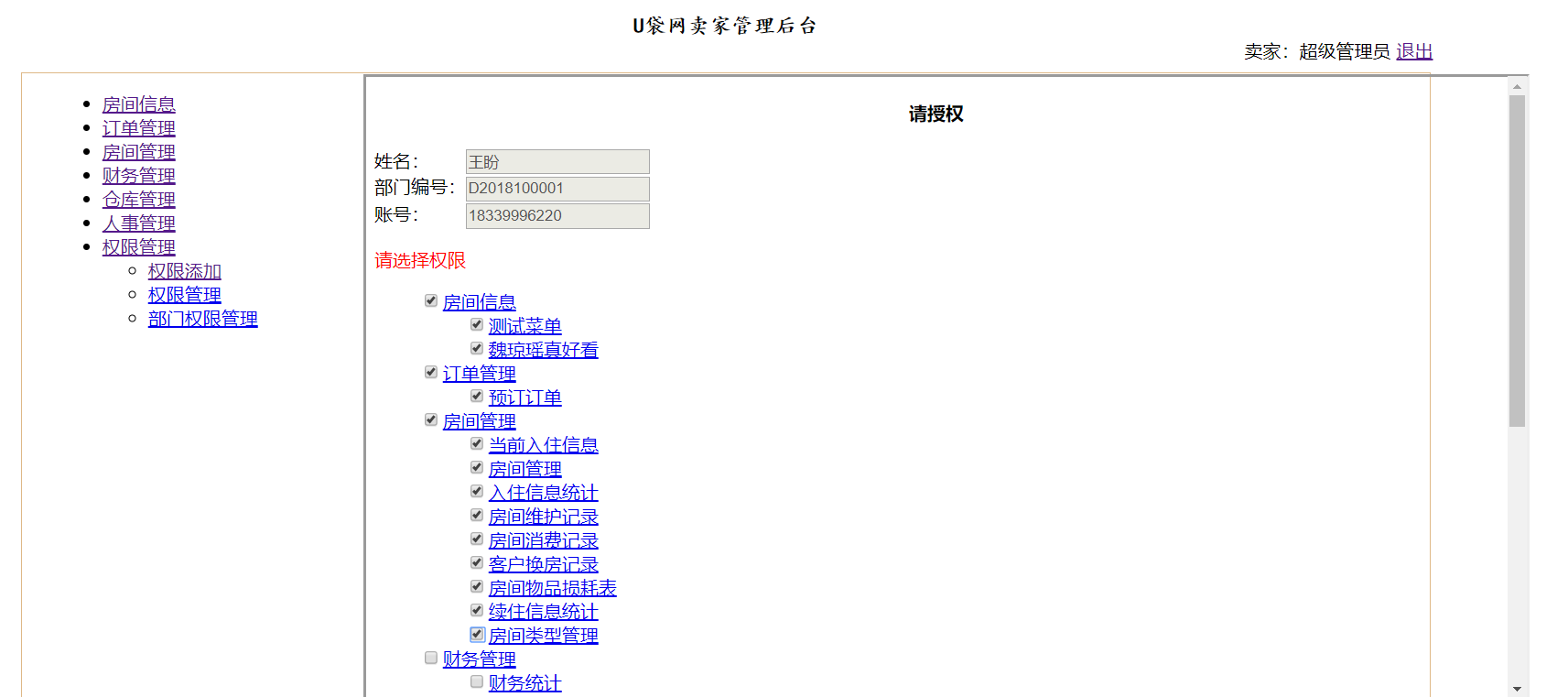Click the 测试菜单 permission link
Viewport: 1568px width, 697px height.
click(524, 326)
